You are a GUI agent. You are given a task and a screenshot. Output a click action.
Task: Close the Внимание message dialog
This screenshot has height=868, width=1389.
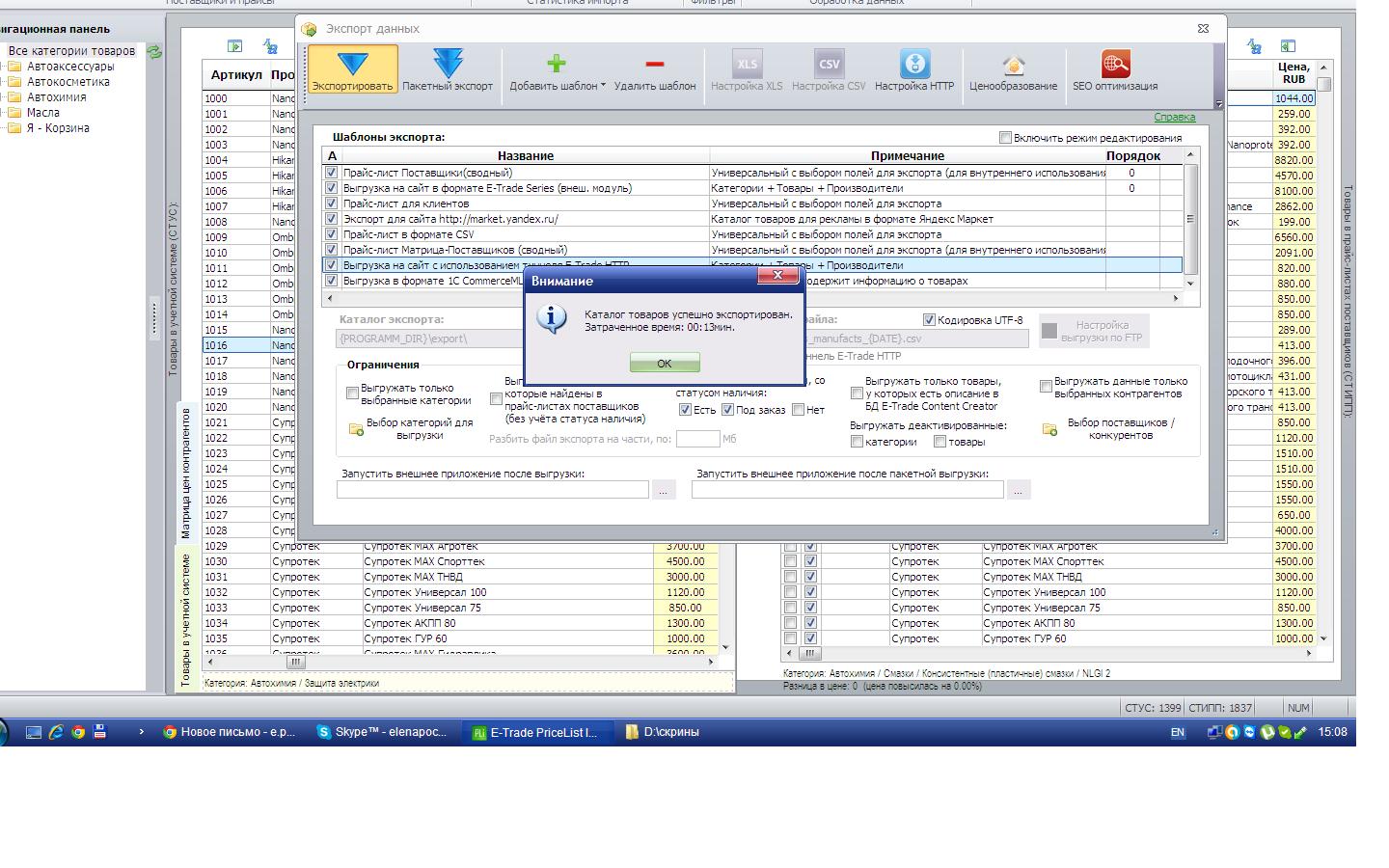[776, 276]
